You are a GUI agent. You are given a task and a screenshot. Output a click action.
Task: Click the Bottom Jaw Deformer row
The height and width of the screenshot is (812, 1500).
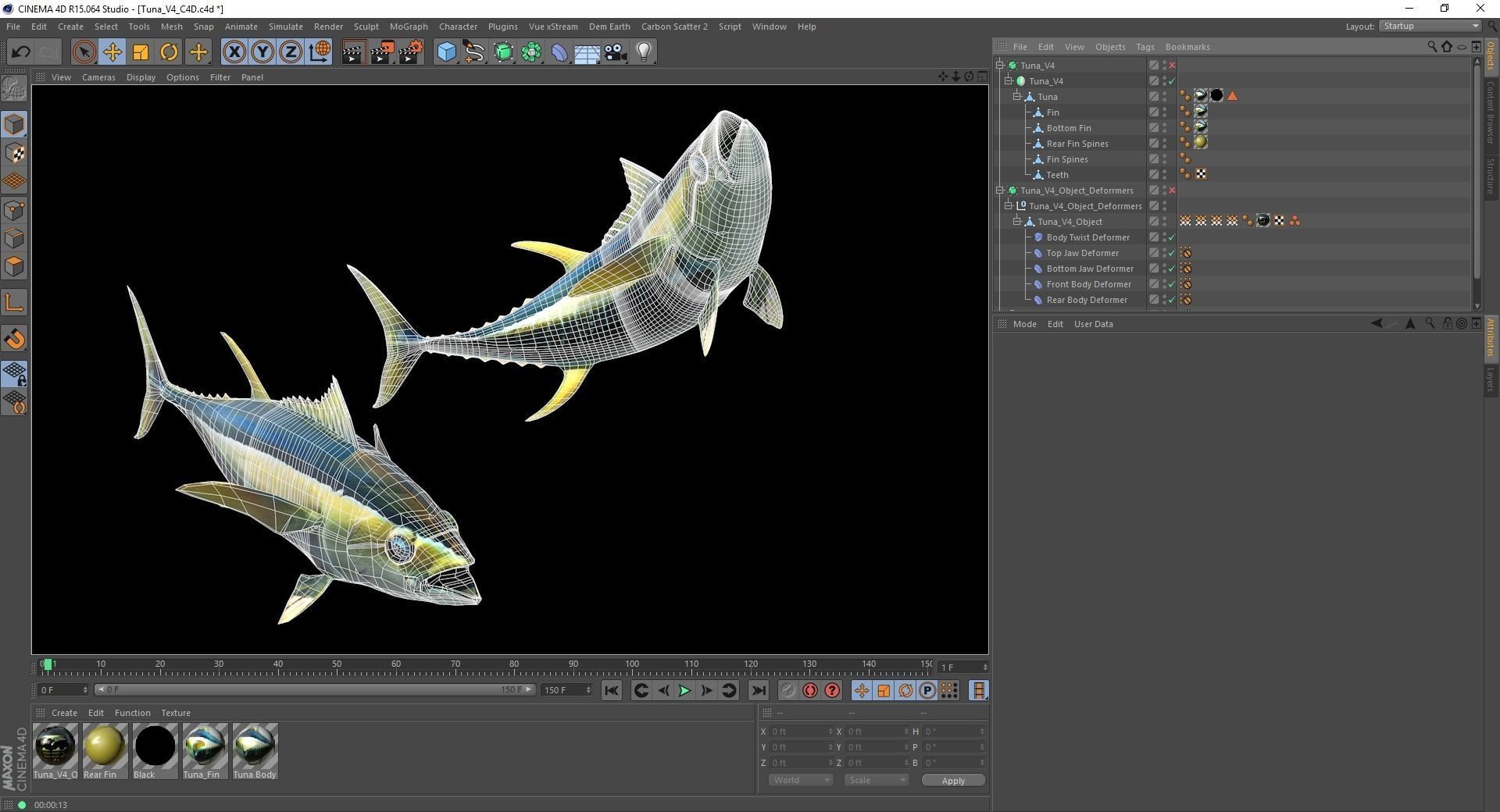tap(1089, 269)
